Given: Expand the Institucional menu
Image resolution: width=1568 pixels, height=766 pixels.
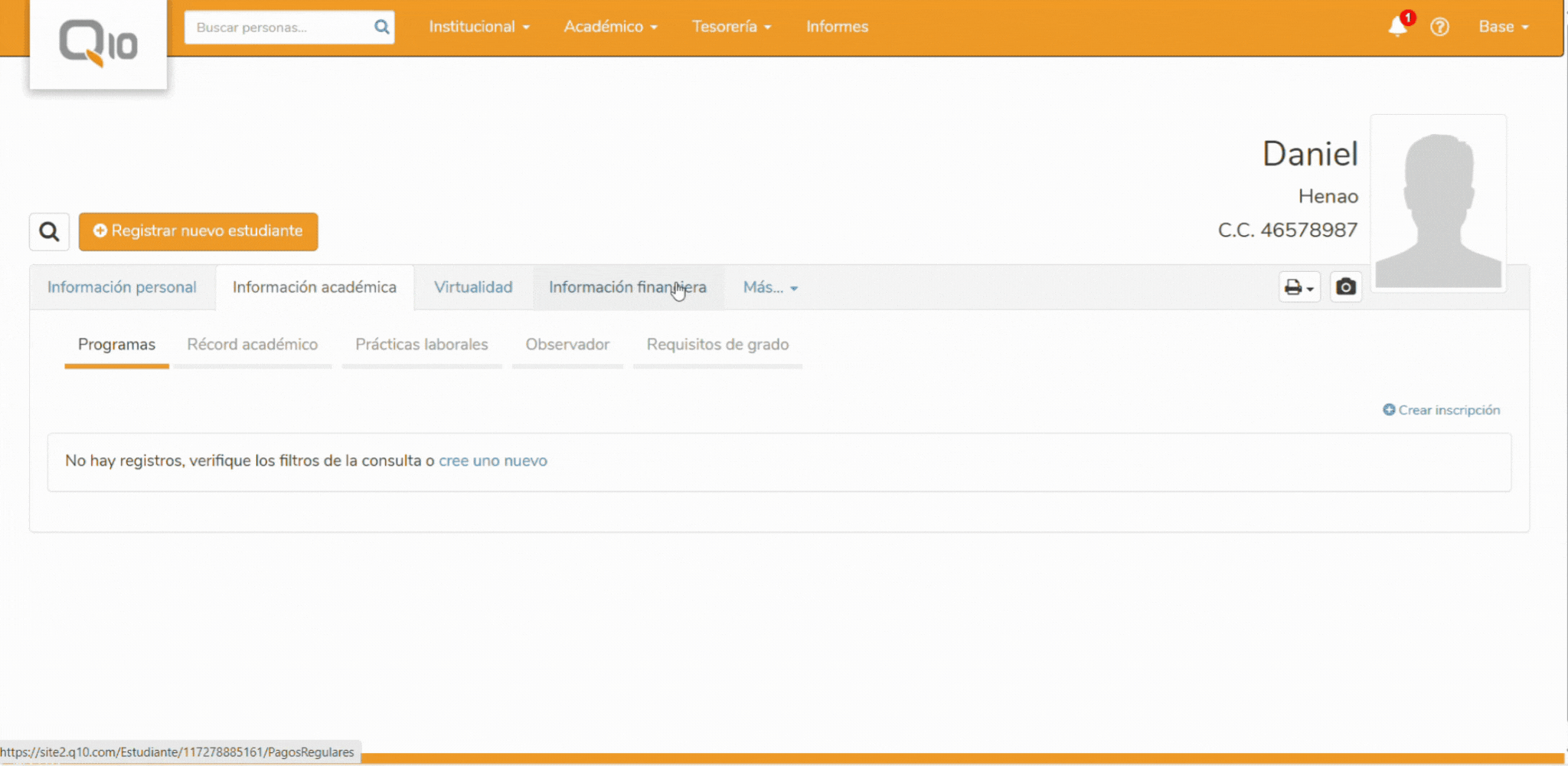Looking at the screenshot, I should 479,27.
